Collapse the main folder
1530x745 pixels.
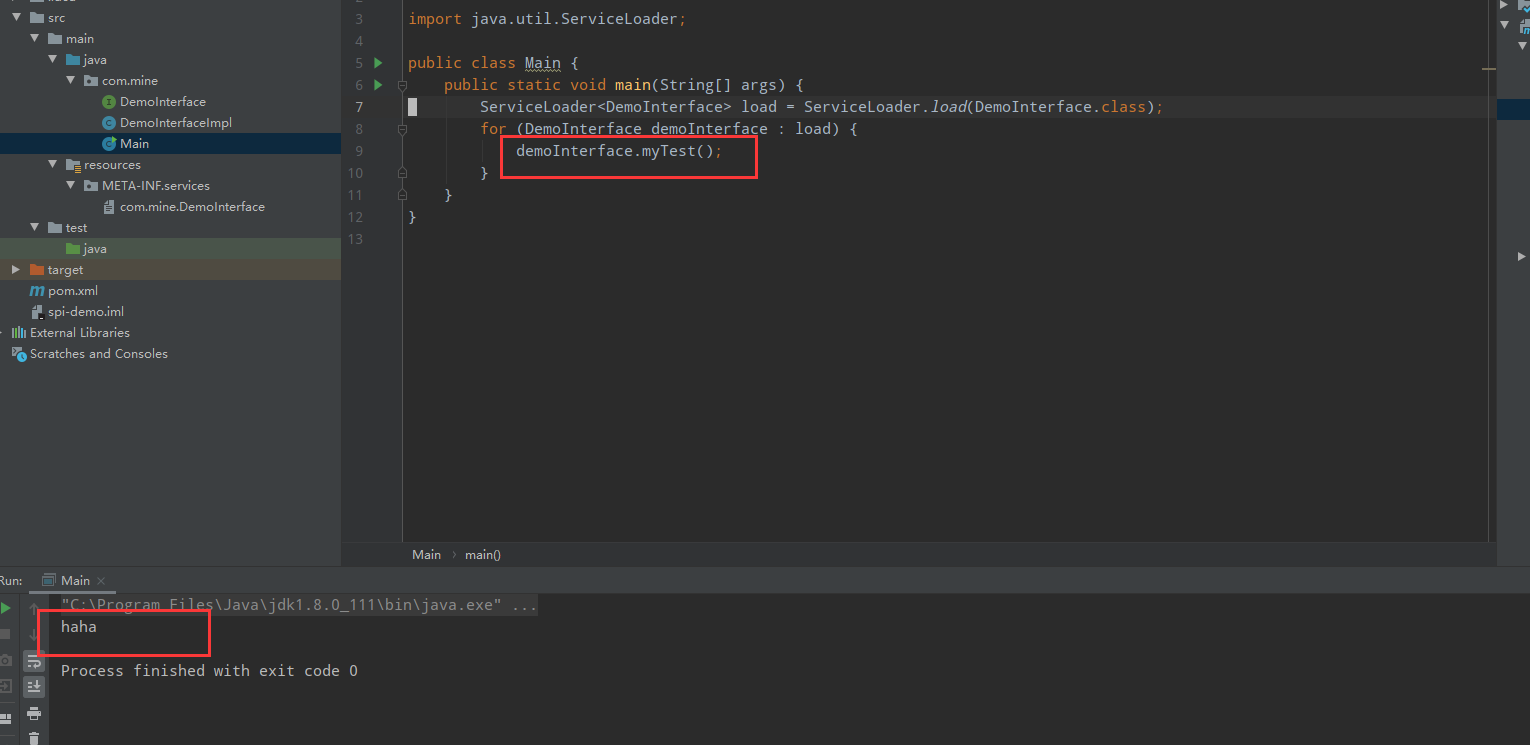point(34,39)
